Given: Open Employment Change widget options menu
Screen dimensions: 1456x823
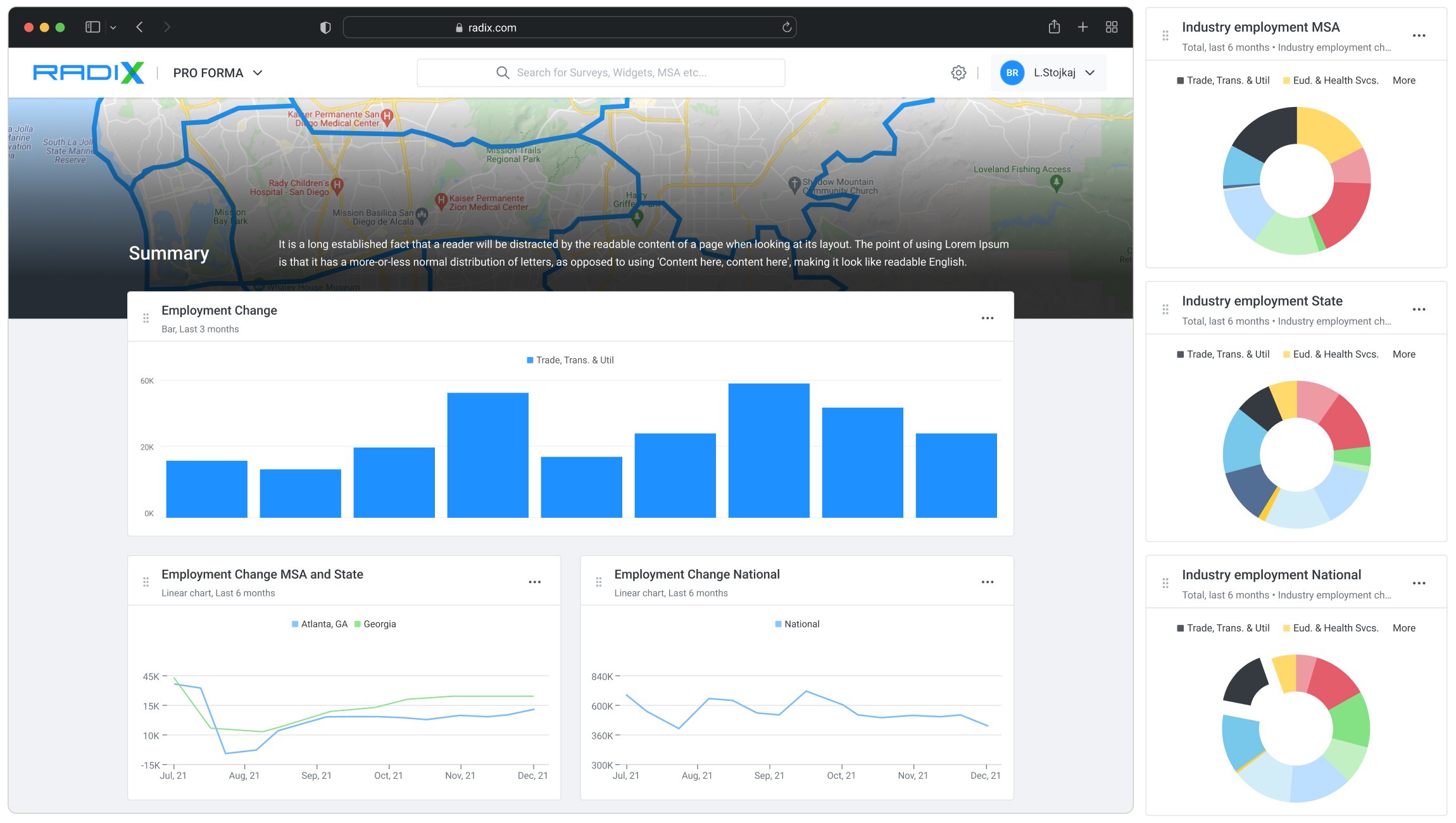Looking at the screenshot, I should [x=988, y=318].
